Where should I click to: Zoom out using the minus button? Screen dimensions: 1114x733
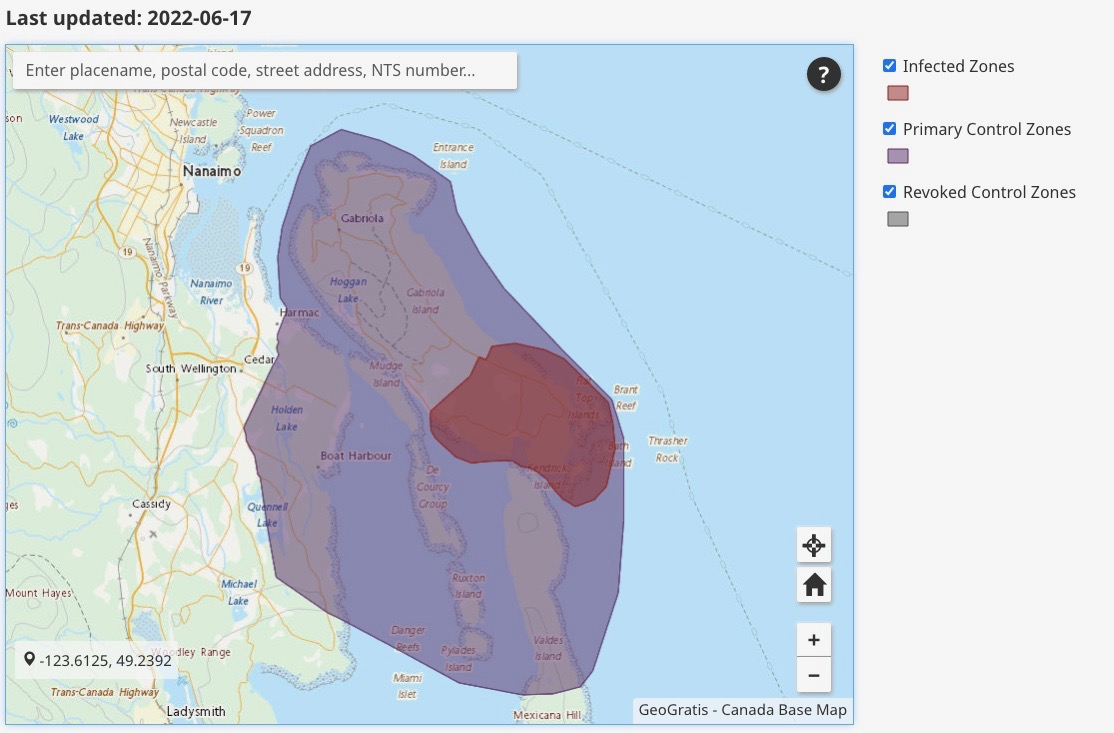click(814, 676)
